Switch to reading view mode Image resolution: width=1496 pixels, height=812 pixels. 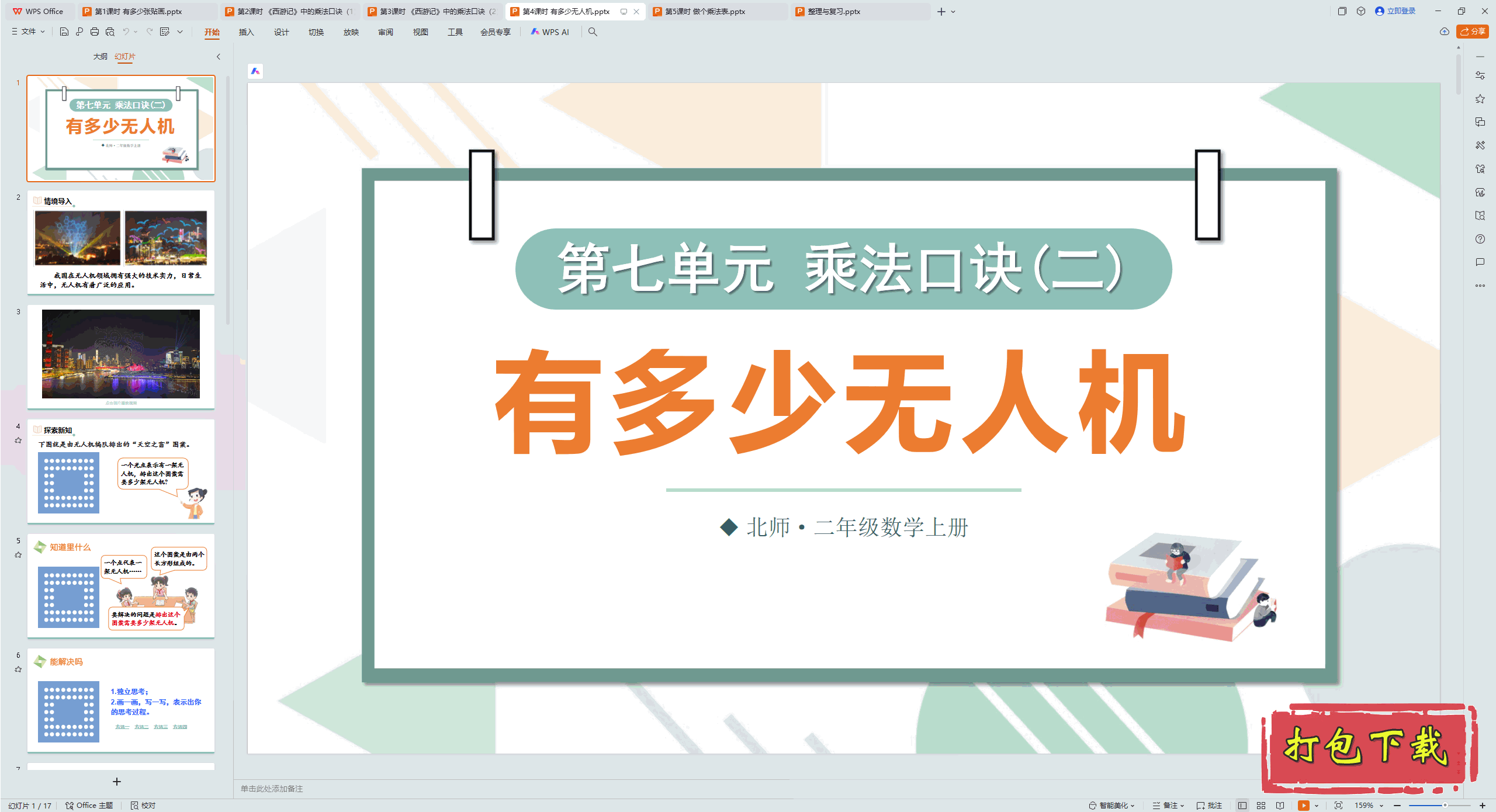[1280, 805]
